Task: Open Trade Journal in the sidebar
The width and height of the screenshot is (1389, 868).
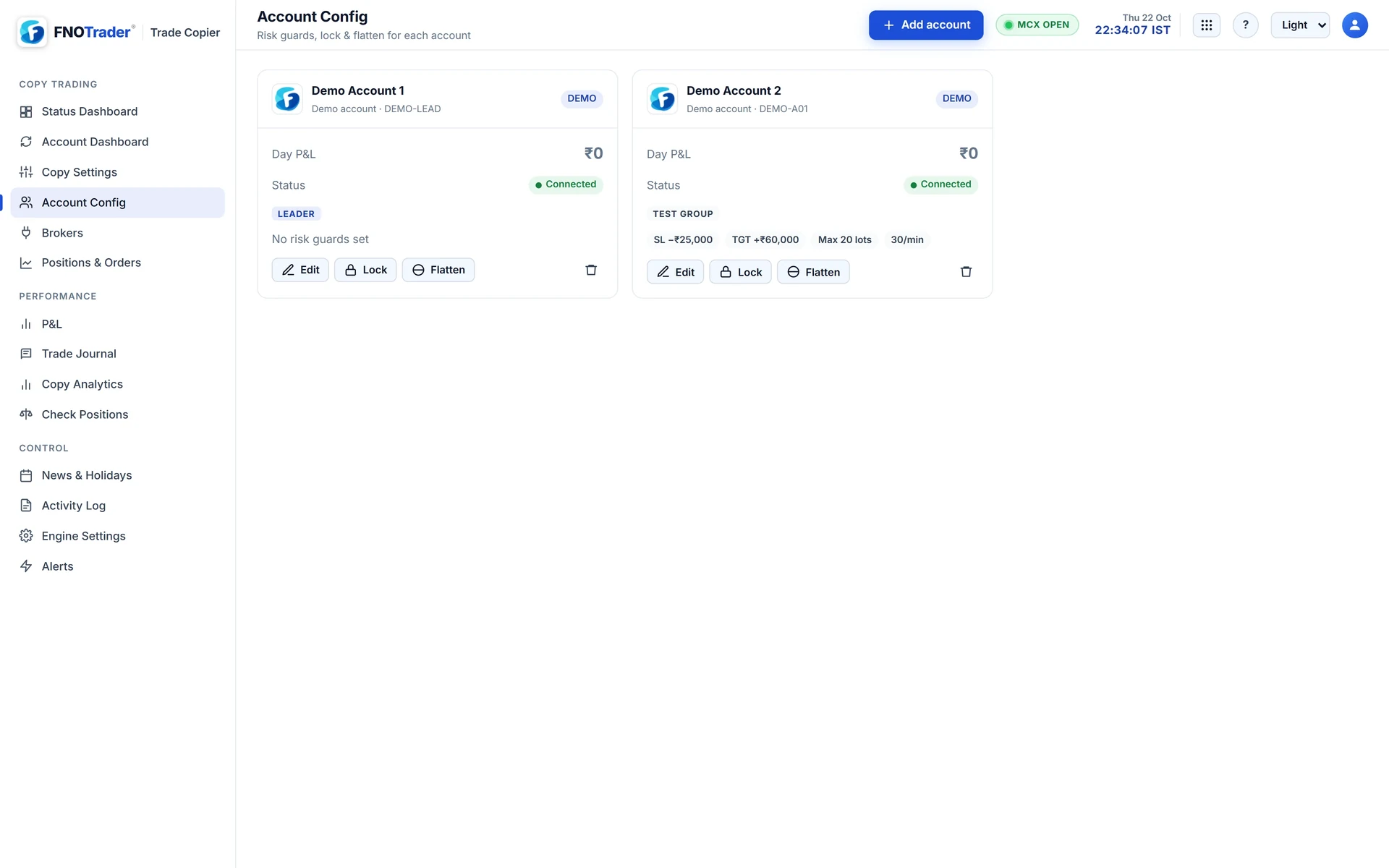Action: (x=117, y=354)
